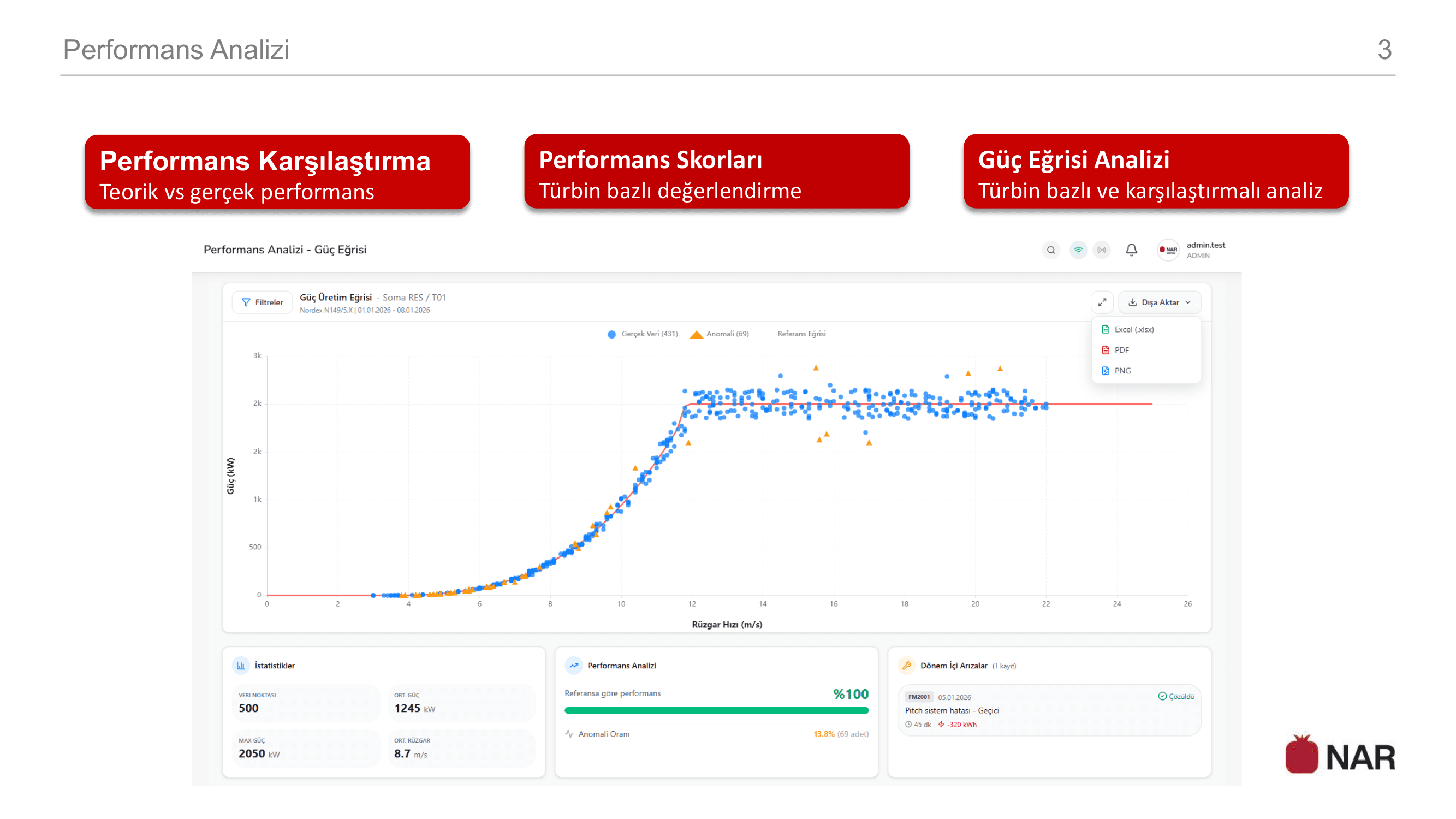Click the search magnifier icon

coord(1050,250)
